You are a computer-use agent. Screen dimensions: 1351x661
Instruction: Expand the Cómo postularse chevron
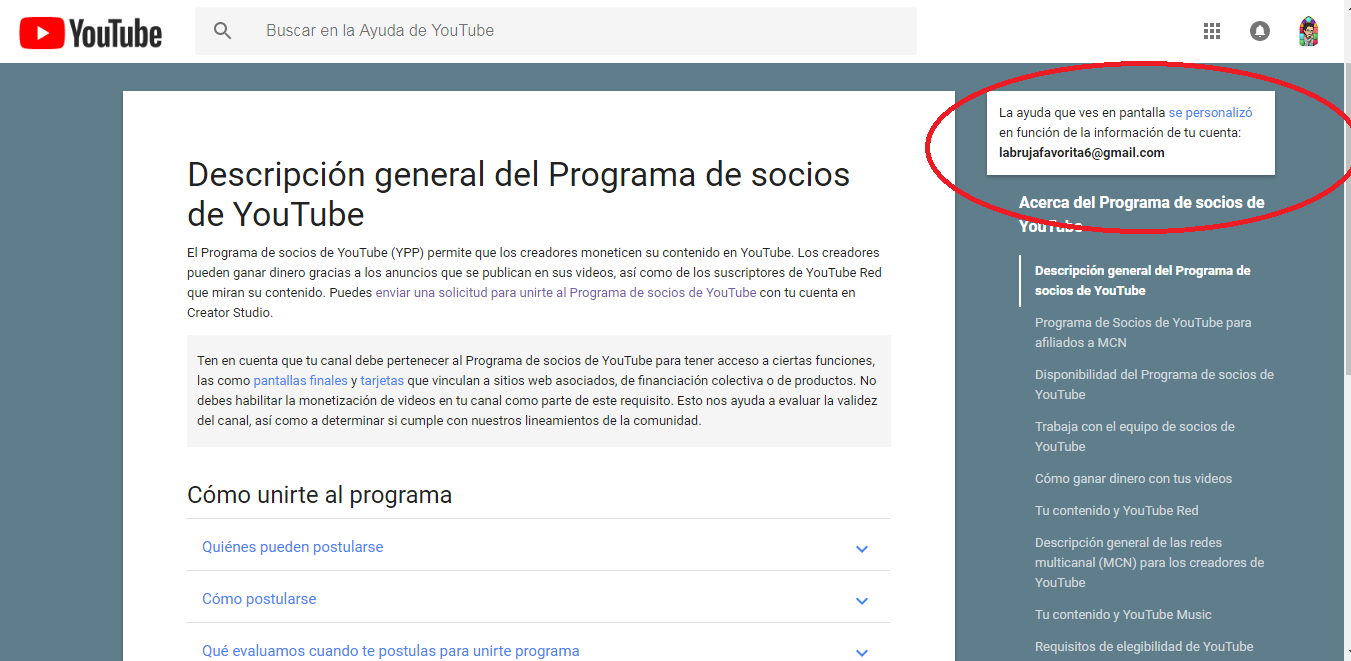point(862,600)
